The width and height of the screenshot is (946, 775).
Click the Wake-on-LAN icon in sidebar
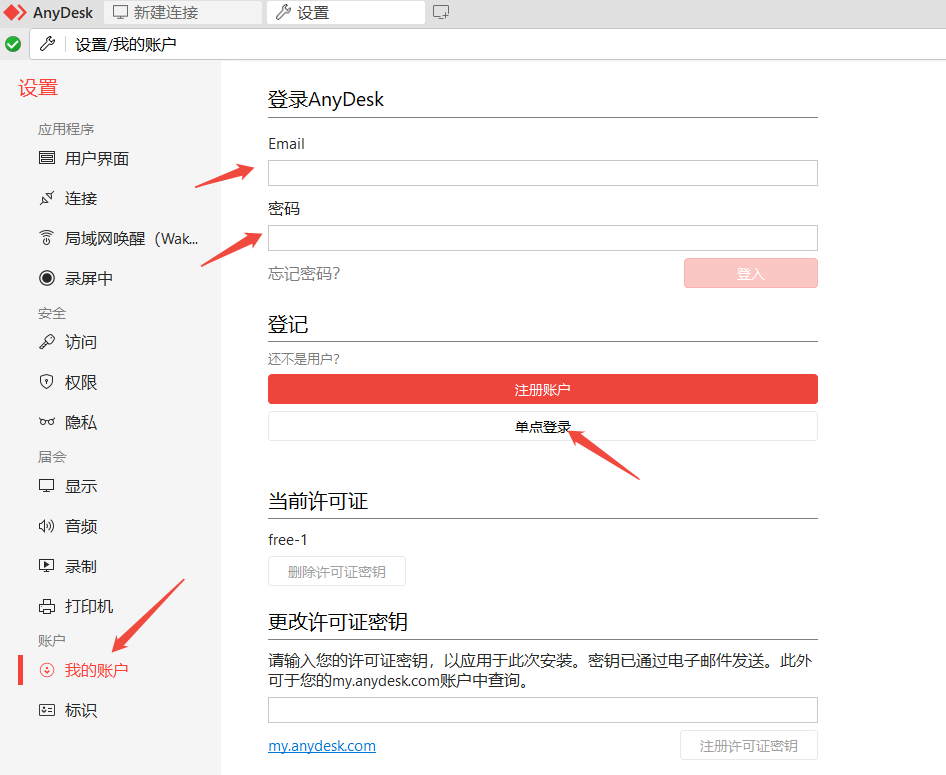coord(47,238)
